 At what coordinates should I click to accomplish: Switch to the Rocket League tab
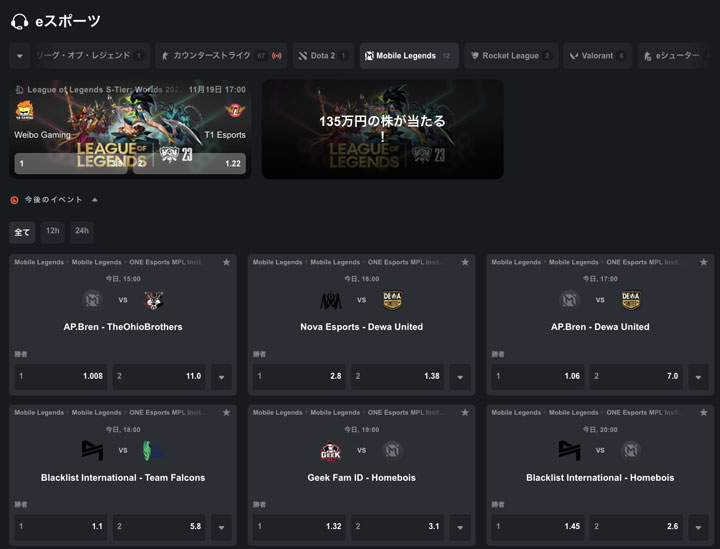tap(511, 56)
